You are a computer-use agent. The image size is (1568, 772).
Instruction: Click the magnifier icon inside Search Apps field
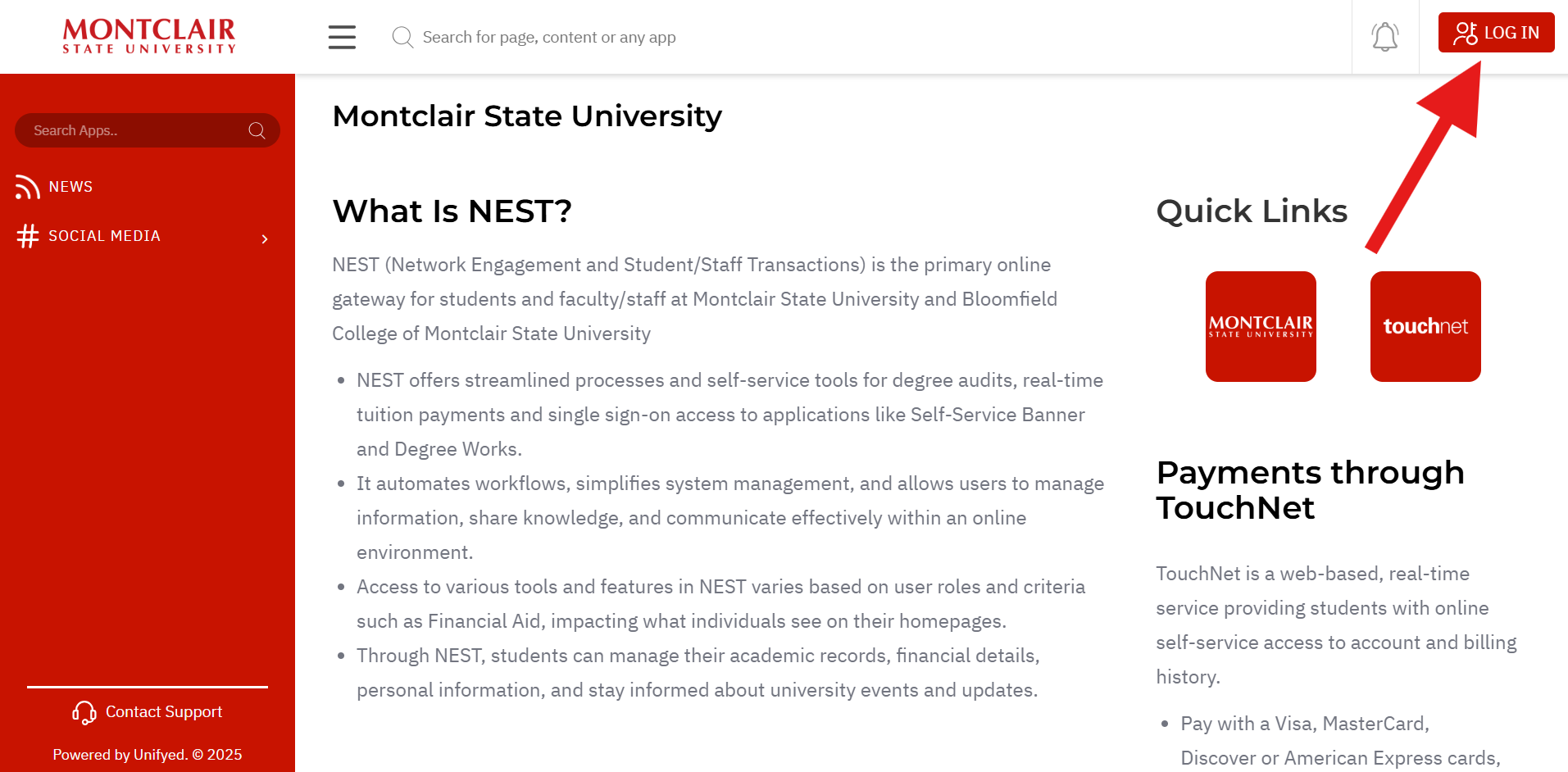tap(257, 130)
